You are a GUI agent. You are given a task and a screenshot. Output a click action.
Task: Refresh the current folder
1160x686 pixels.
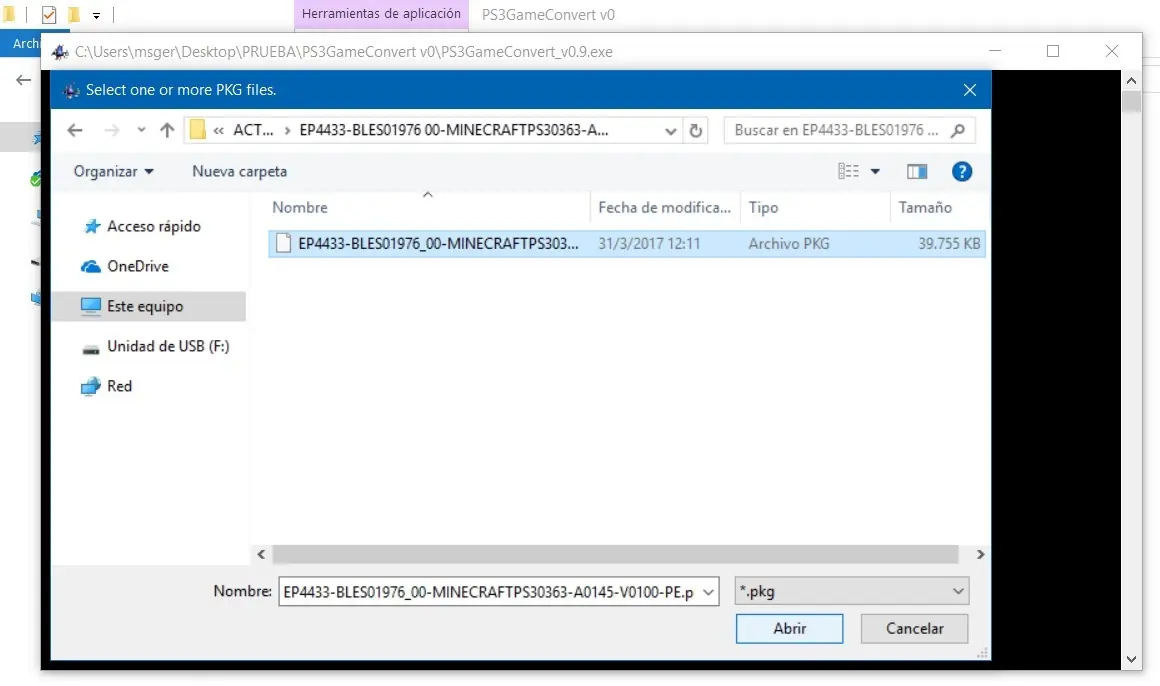point(695,131)
